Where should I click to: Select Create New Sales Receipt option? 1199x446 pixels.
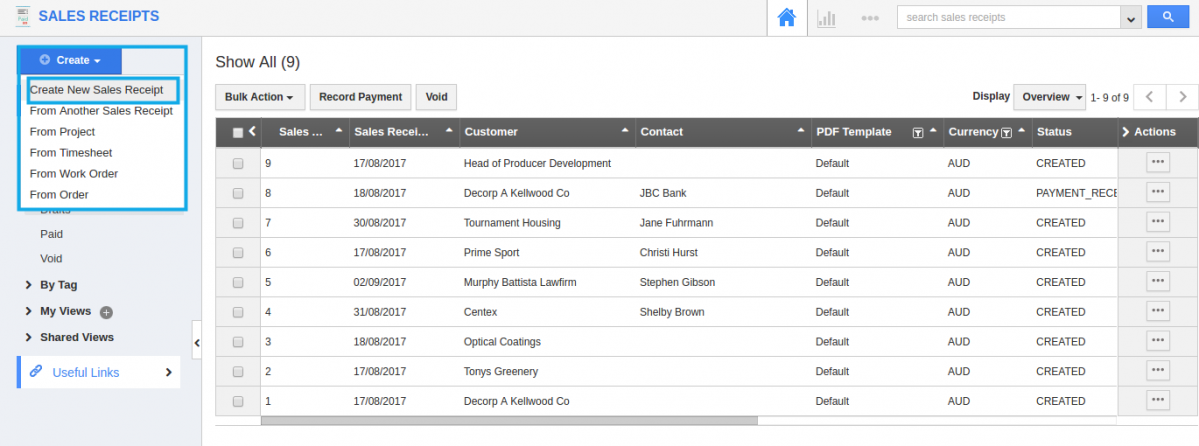point(97,90)
